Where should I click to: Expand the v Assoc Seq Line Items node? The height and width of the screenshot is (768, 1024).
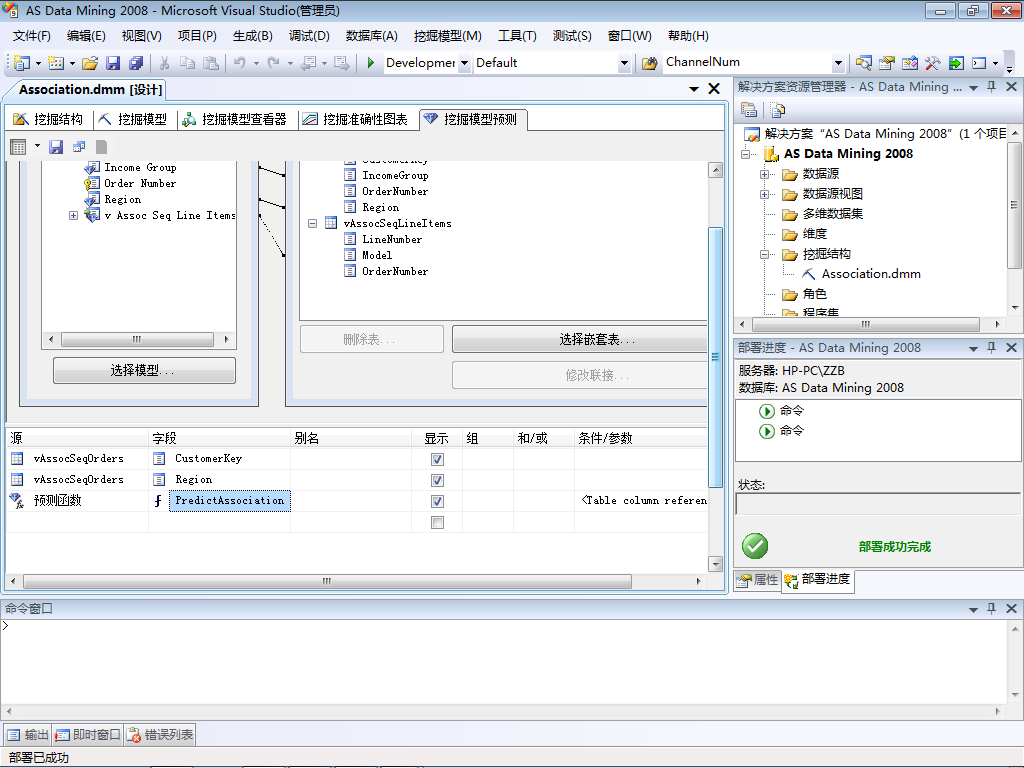pos(73,216)
